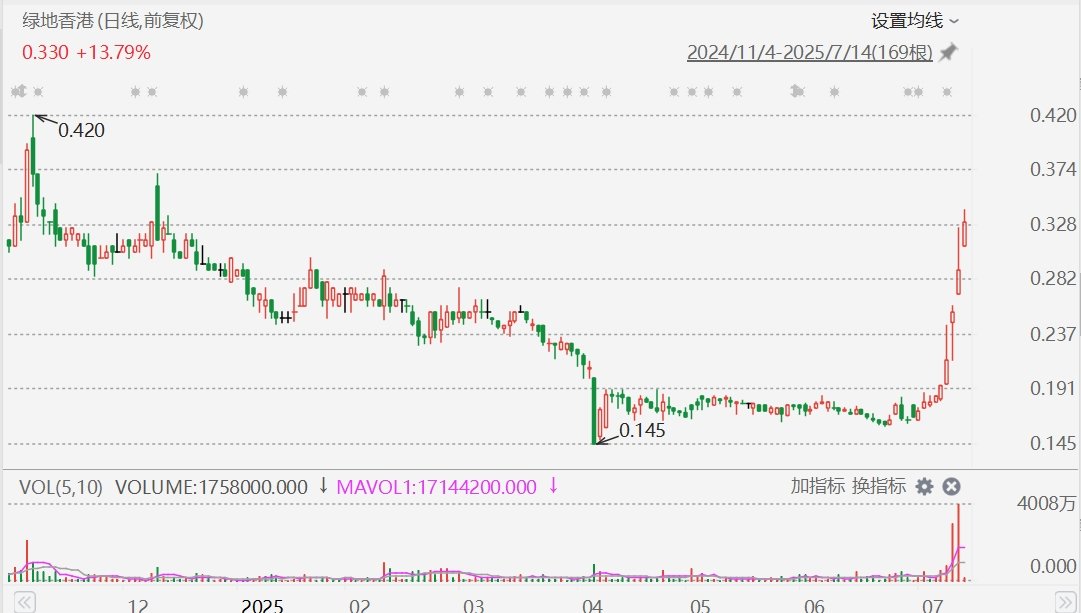The image size is (1081, 613).
Task: Jump to earlier data with the left double-arrow button
Action: point(24,601)
